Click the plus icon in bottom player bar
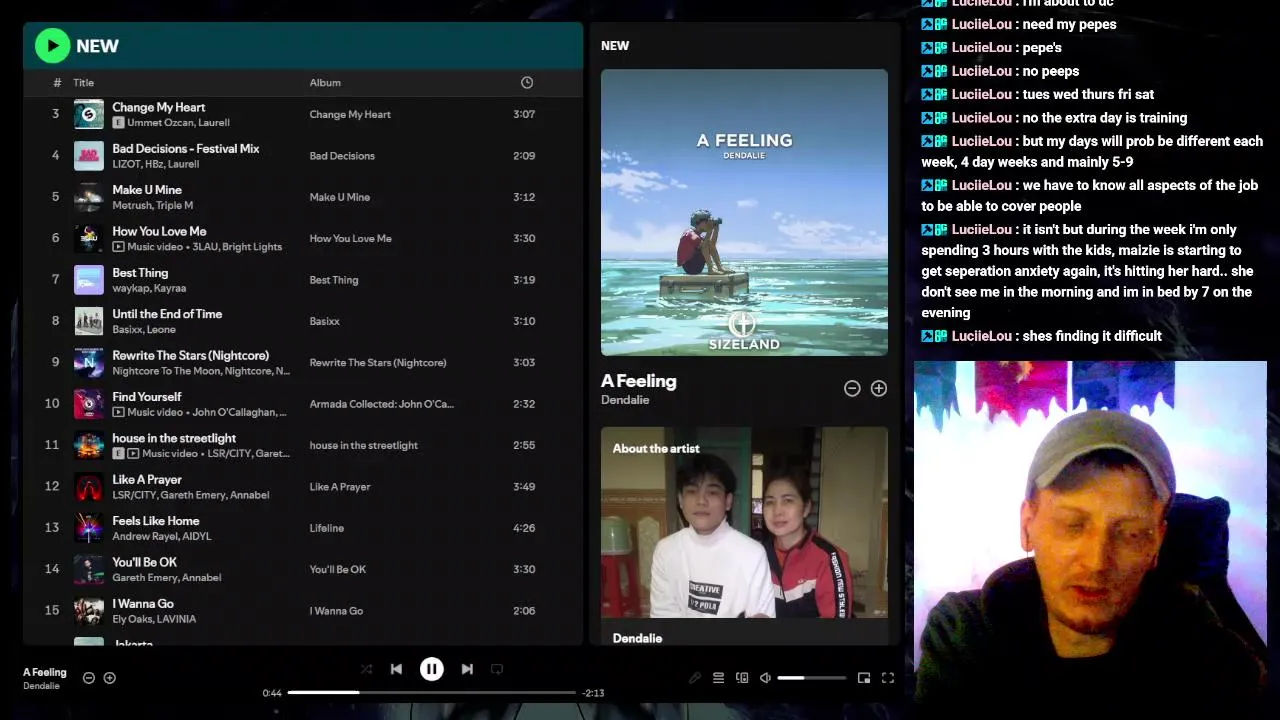 pyautogui.click(x=110, y=678)
